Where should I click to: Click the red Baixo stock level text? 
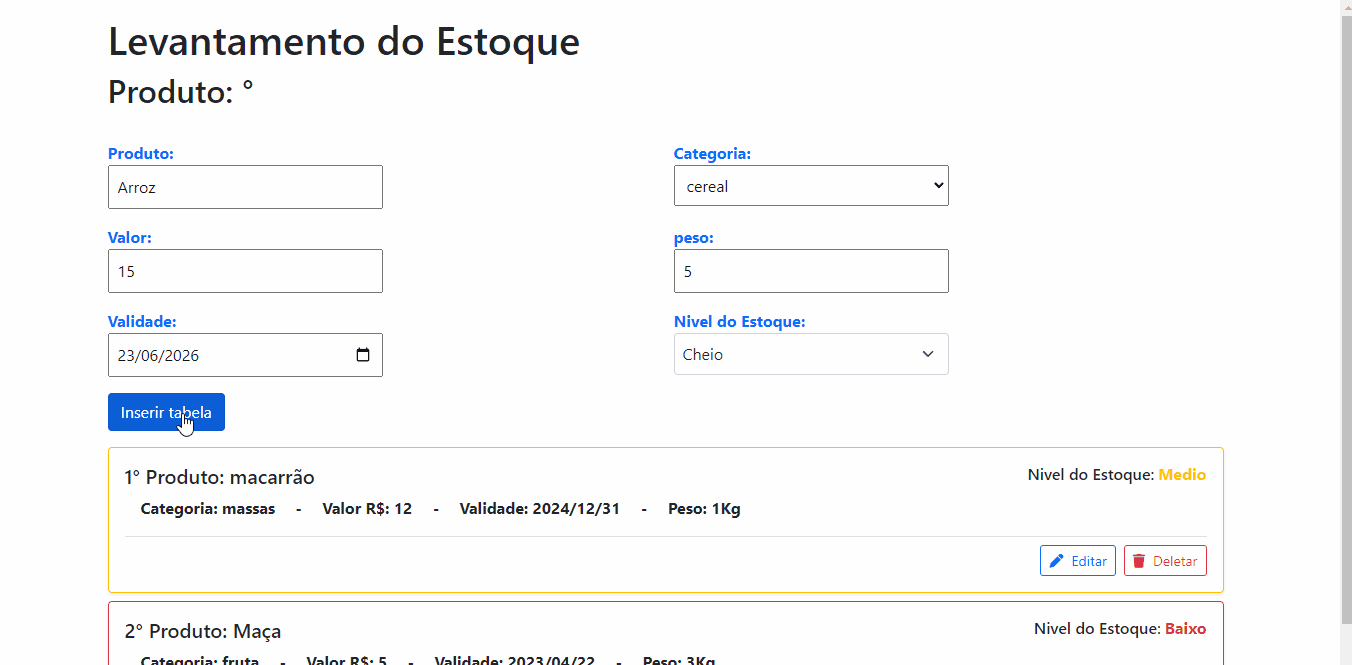1185,629
